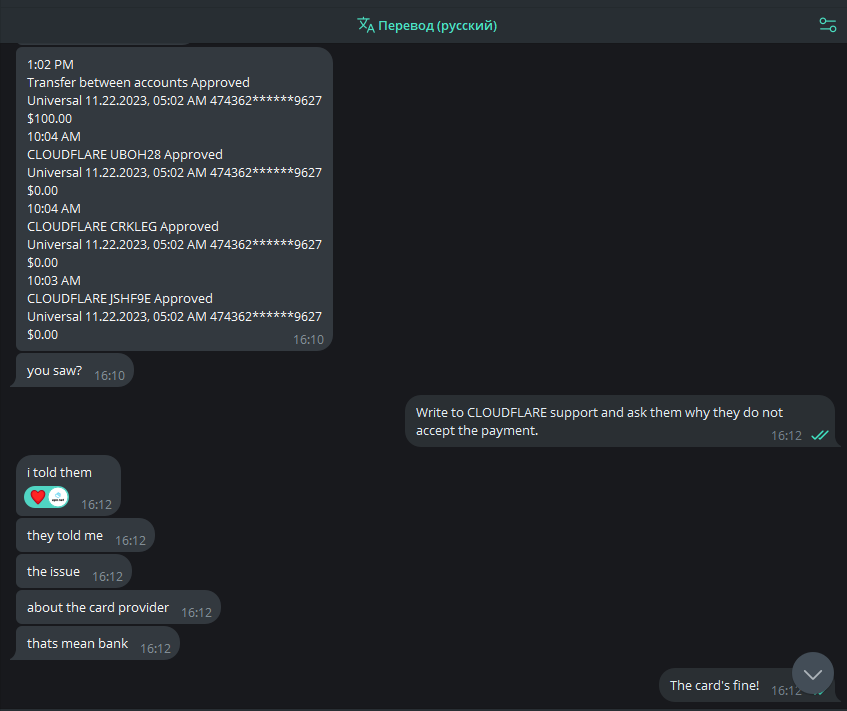Viewport: 847px width, 711px height.
Task: Click the 'CLOUDFLARE JSHF9E Approved' line
Action: 120,299
